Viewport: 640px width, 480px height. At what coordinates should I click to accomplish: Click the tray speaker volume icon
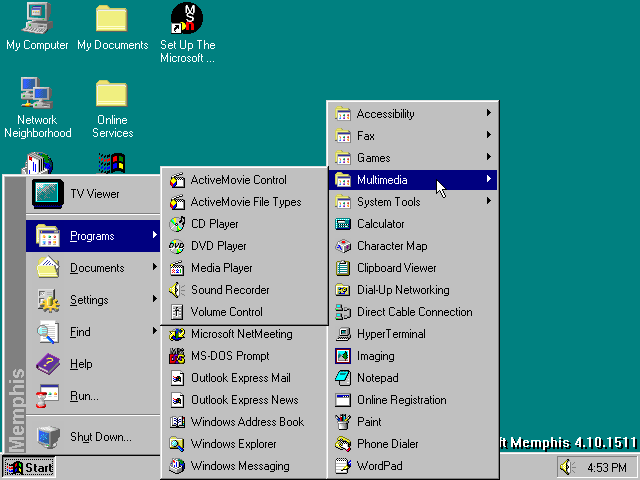click(567, 467)
